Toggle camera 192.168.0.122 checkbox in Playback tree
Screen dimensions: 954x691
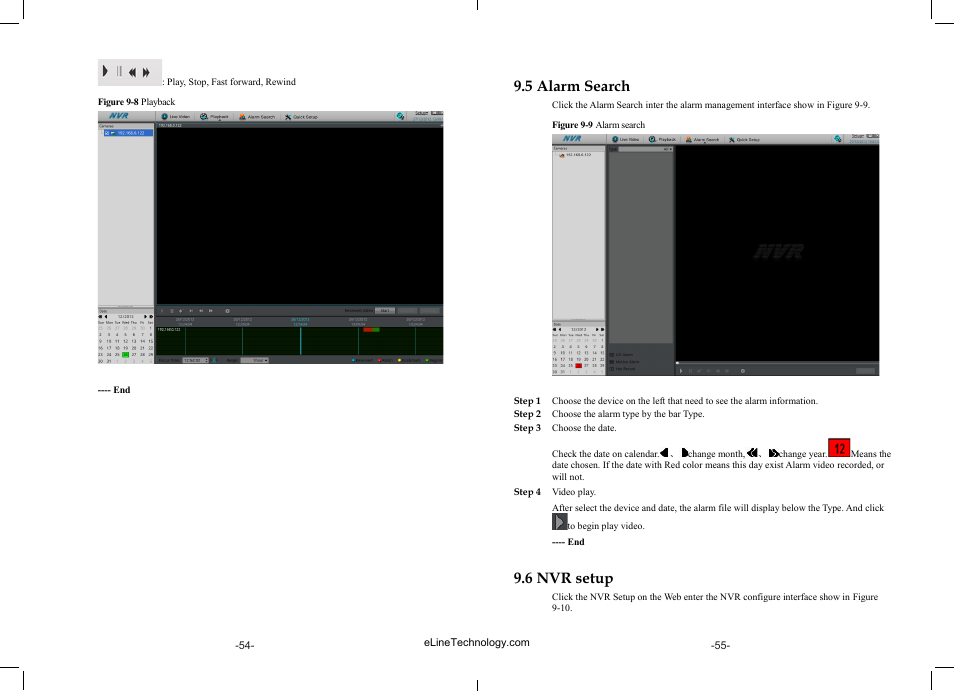click(x=107, y=132)
